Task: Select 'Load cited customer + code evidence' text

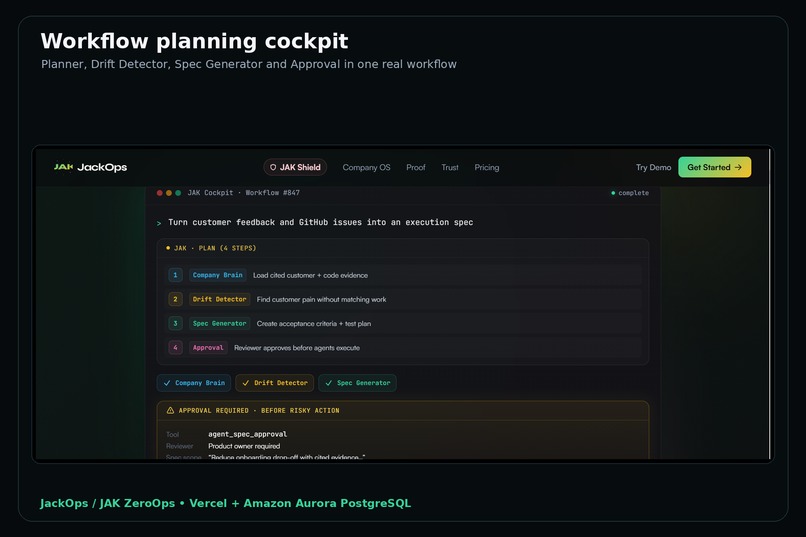Action: (x=310, y=275)
